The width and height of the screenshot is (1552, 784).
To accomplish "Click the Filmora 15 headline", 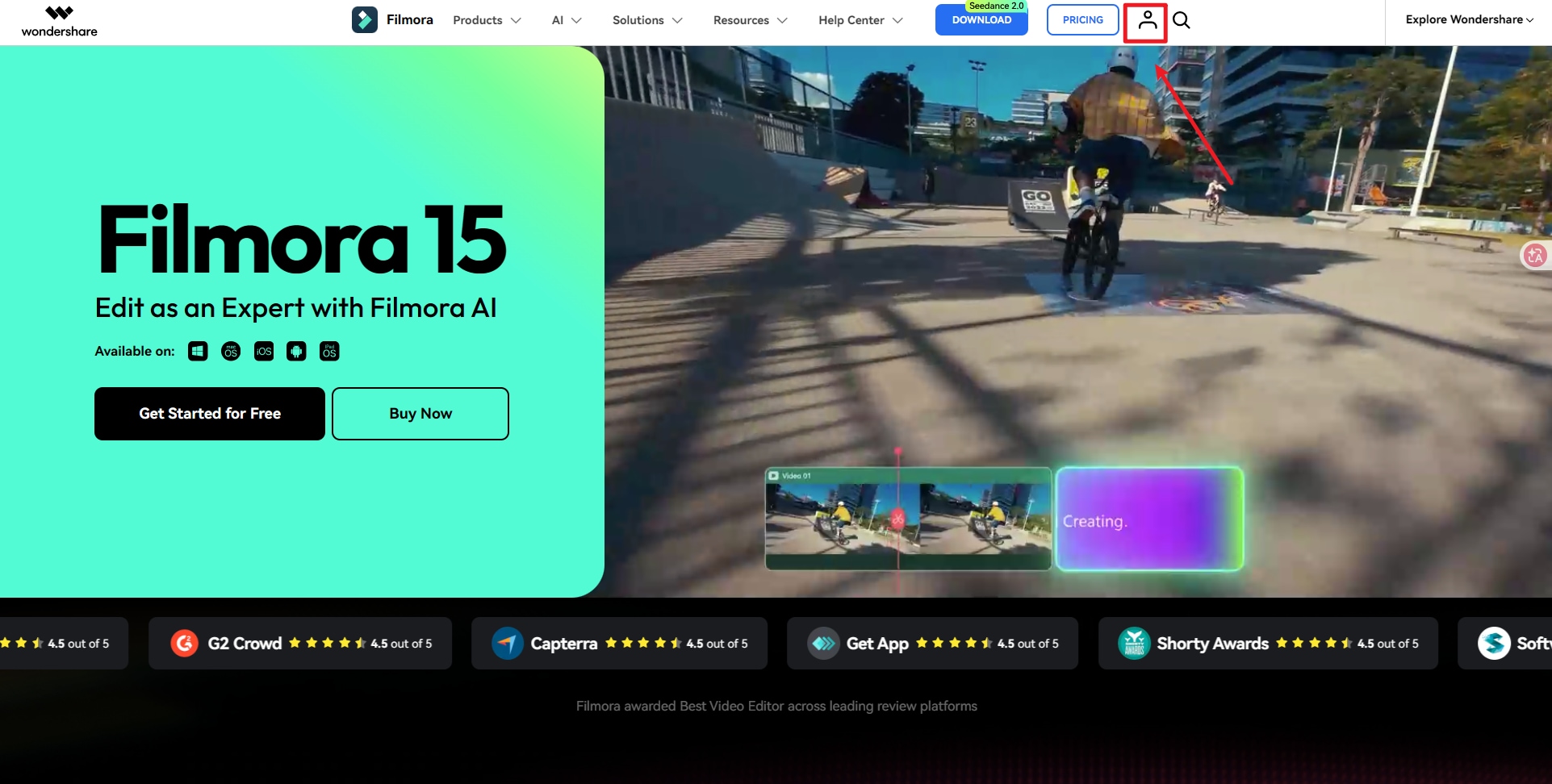I will click(303, 240).
